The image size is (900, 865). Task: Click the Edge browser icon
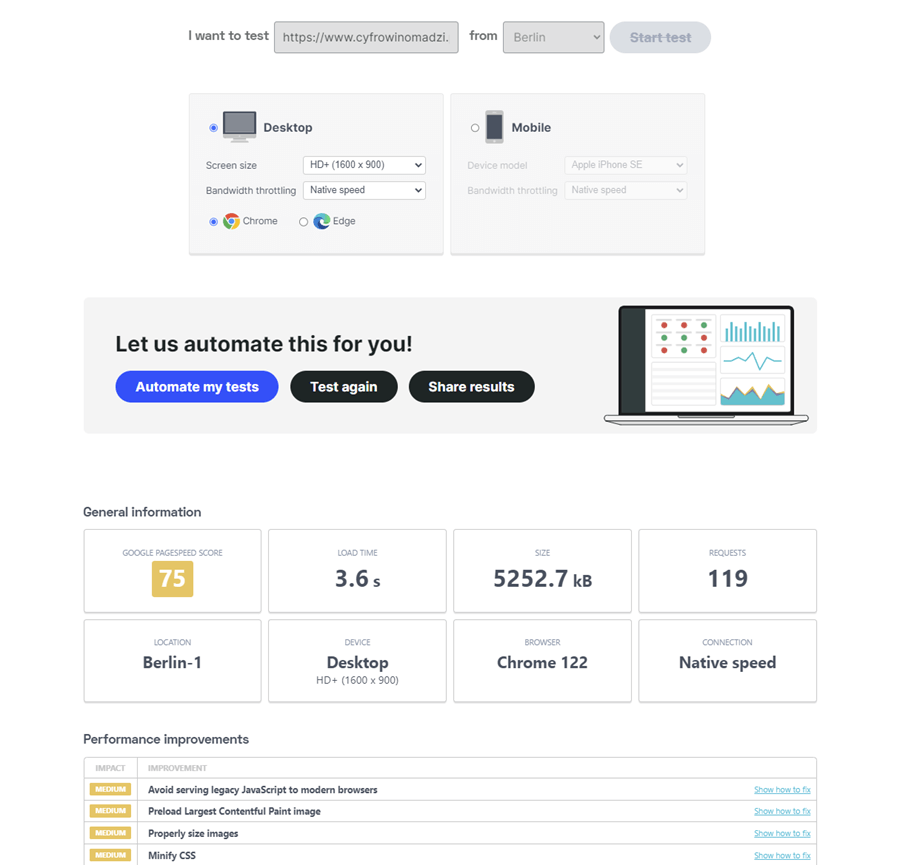[321, 221]
